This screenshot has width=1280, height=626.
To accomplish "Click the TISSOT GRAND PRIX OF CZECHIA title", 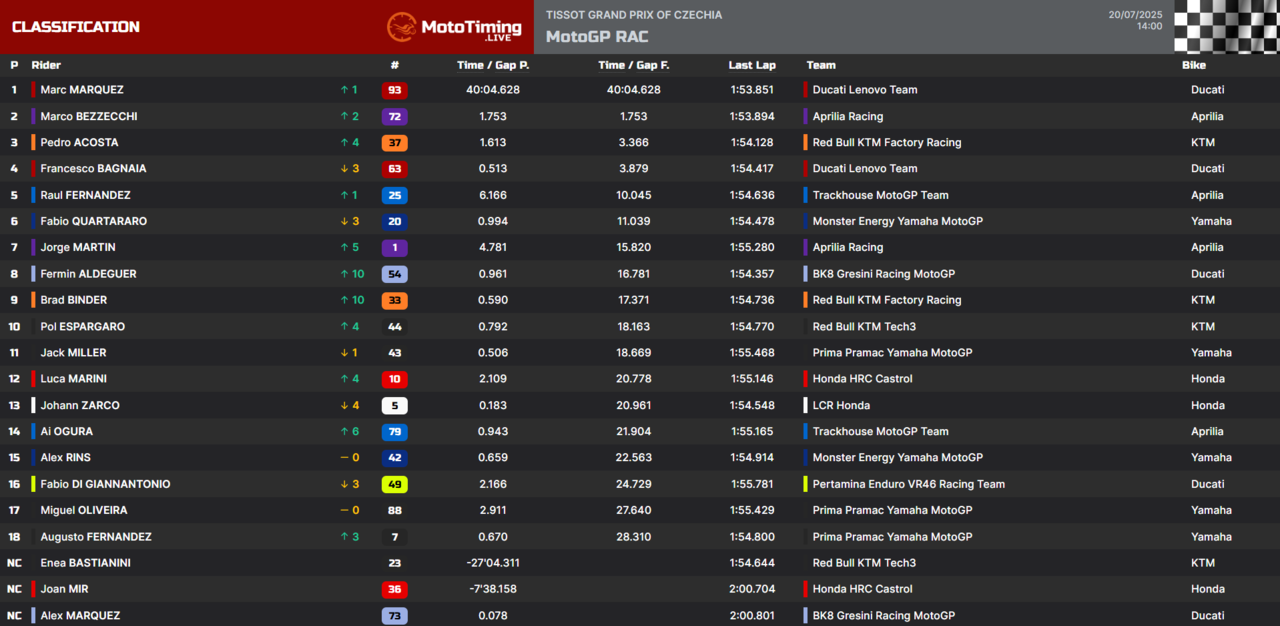I will click(634, 15).
